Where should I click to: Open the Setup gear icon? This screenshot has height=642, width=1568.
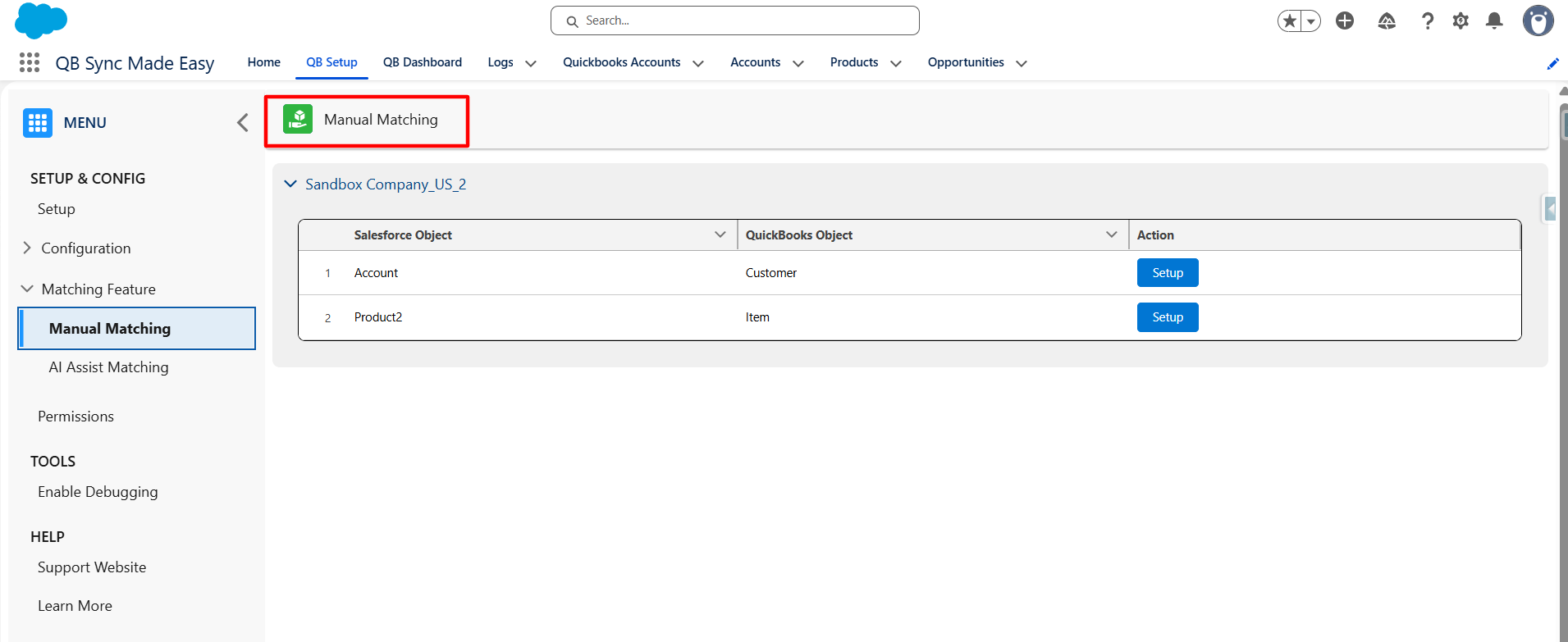1461,20
